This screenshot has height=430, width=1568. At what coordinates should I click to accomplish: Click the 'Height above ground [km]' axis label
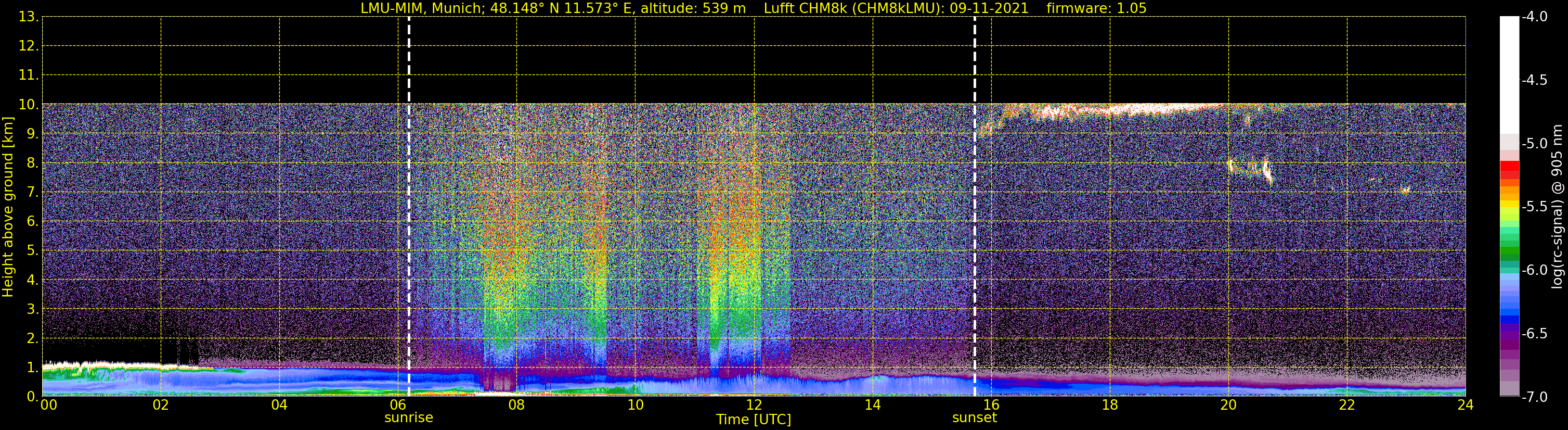click(8, 207)
